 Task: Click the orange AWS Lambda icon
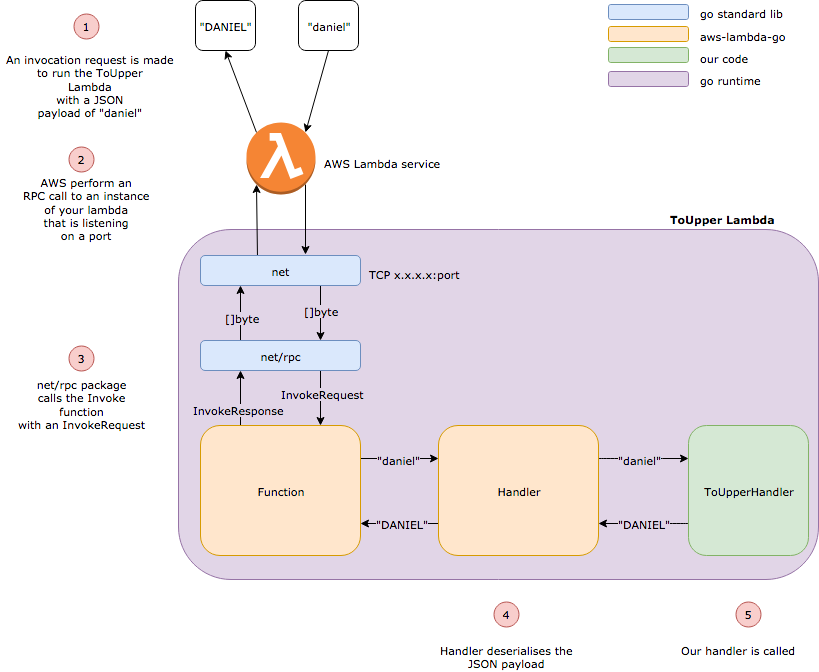tap(281, 158)
